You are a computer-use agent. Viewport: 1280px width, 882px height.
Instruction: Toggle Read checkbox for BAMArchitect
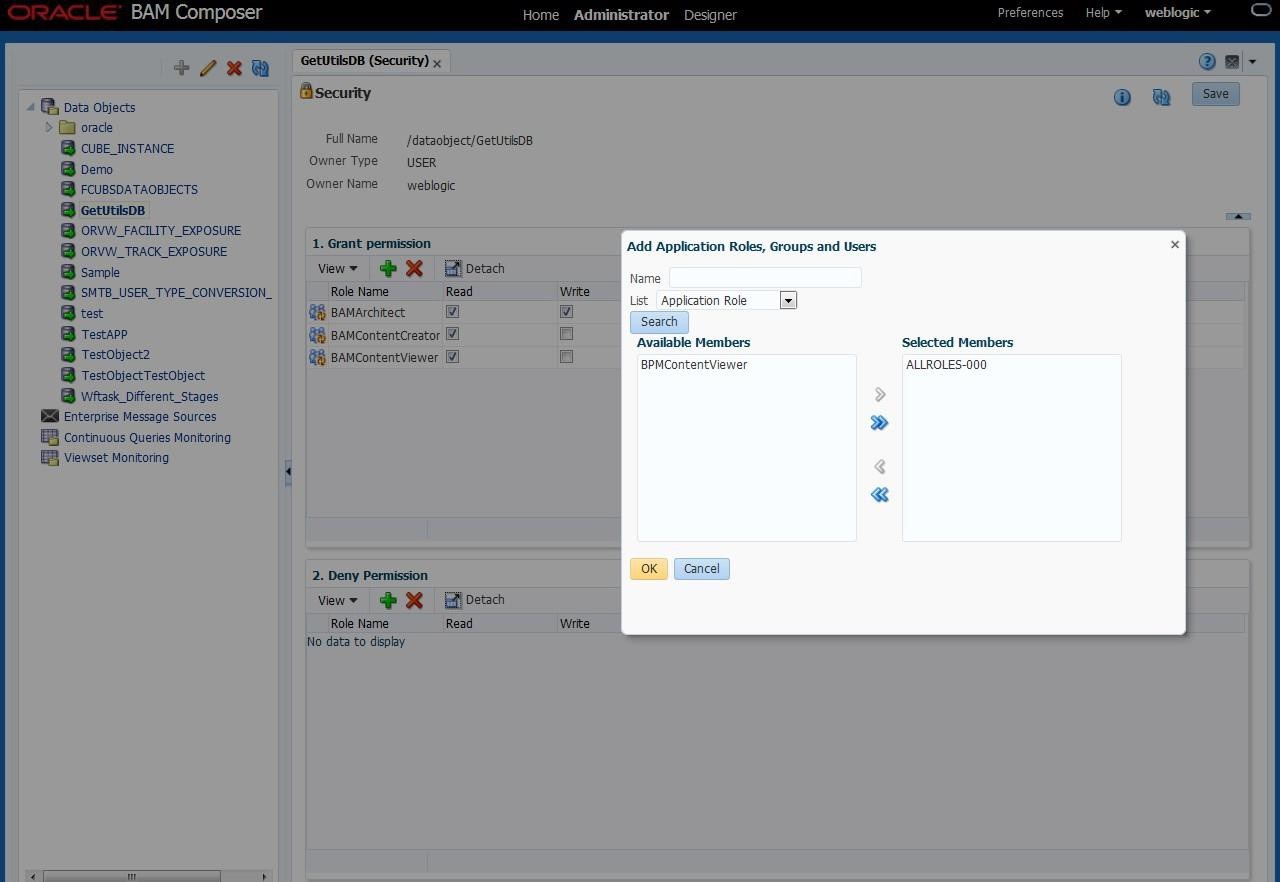tap(452, 312)
